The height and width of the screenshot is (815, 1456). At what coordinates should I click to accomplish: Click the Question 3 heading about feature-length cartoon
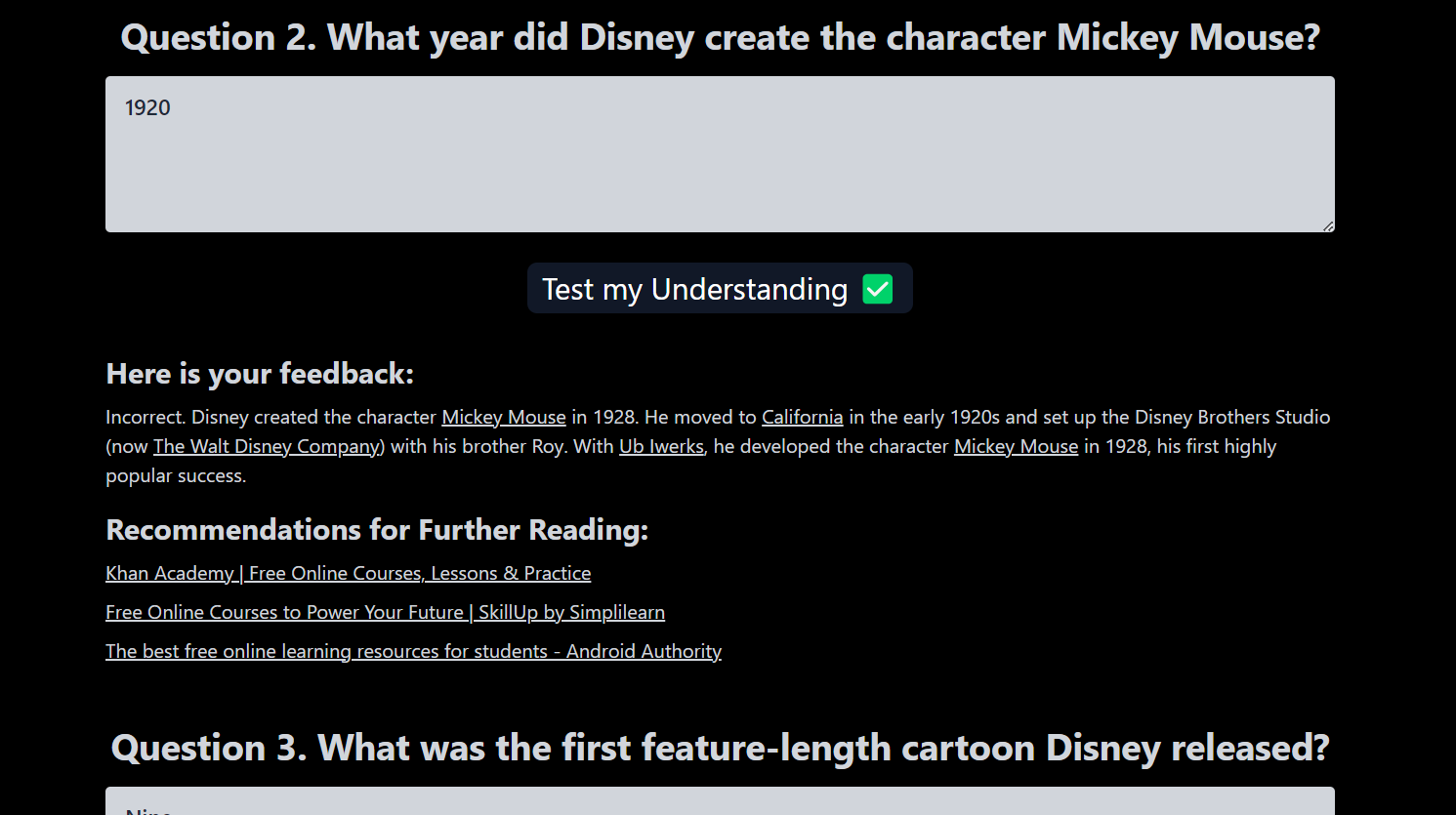pyautogui.click(x=721, y=748)
